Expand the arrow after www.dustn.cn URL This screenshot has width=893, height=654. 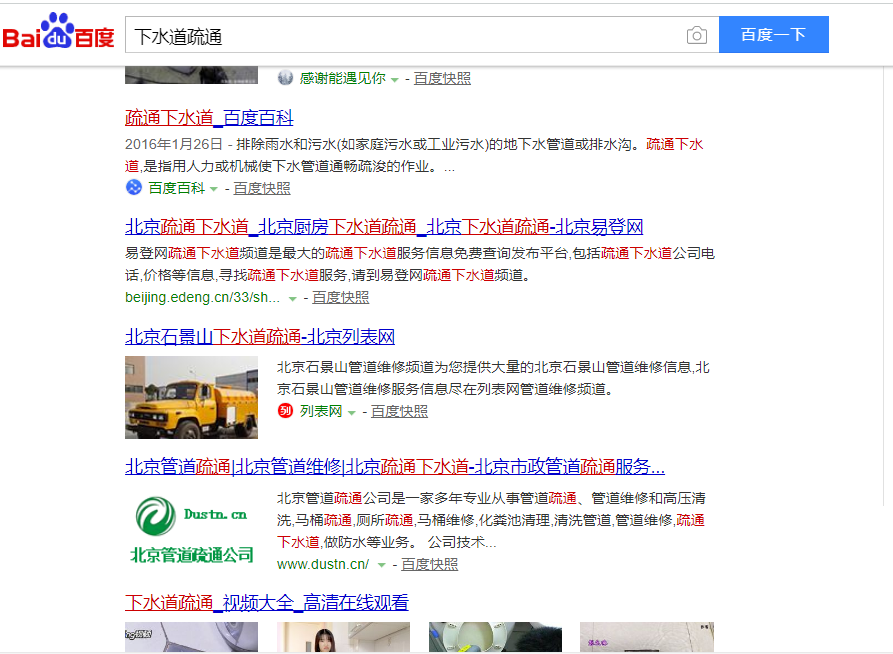click(x=381, y=566)
